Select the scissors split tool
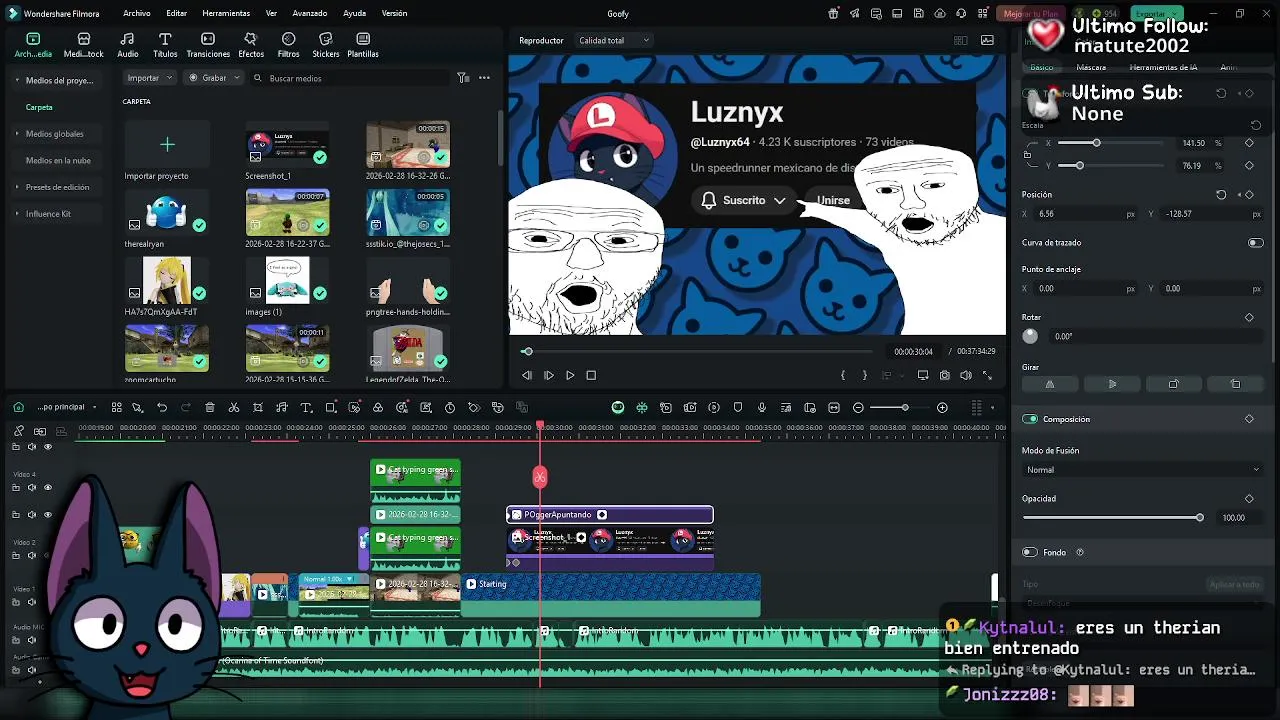 pyautogui.click(x=234, y=407)
